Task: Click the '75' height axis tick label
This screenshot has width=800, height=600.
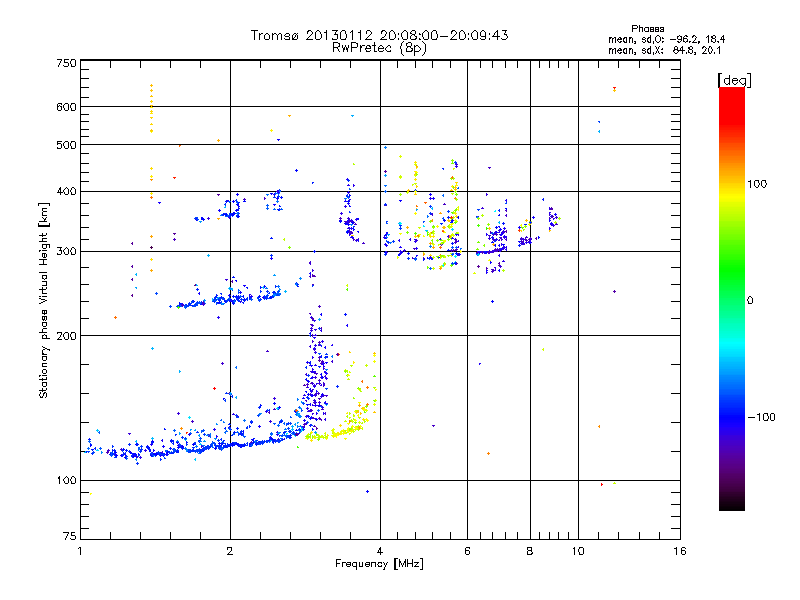Action: (x=70, y=536)
